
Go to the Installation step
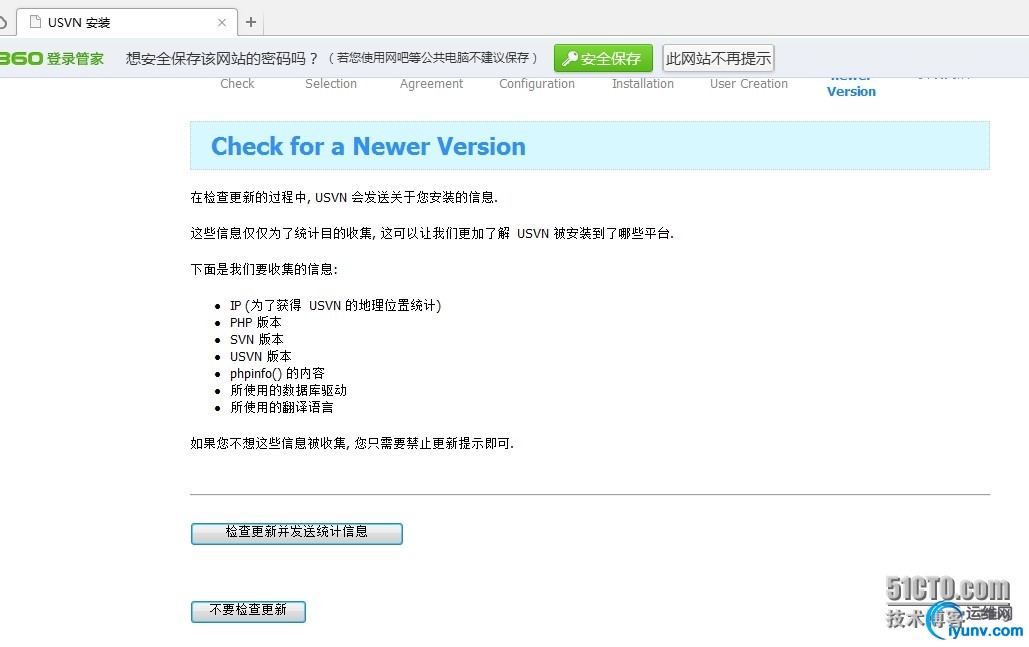(x=642, y=83)
